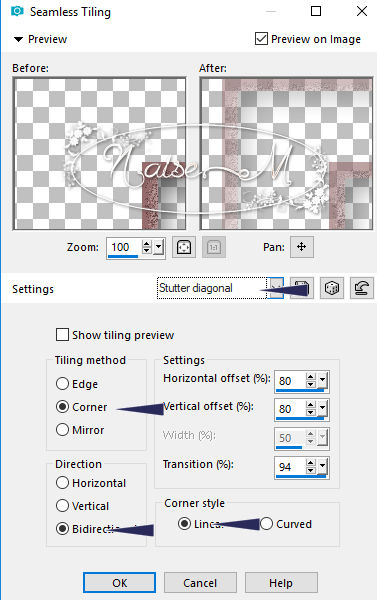Increase Horizontal offset with the up arrow
Viewport: 377px width, 600px height.
310,377
